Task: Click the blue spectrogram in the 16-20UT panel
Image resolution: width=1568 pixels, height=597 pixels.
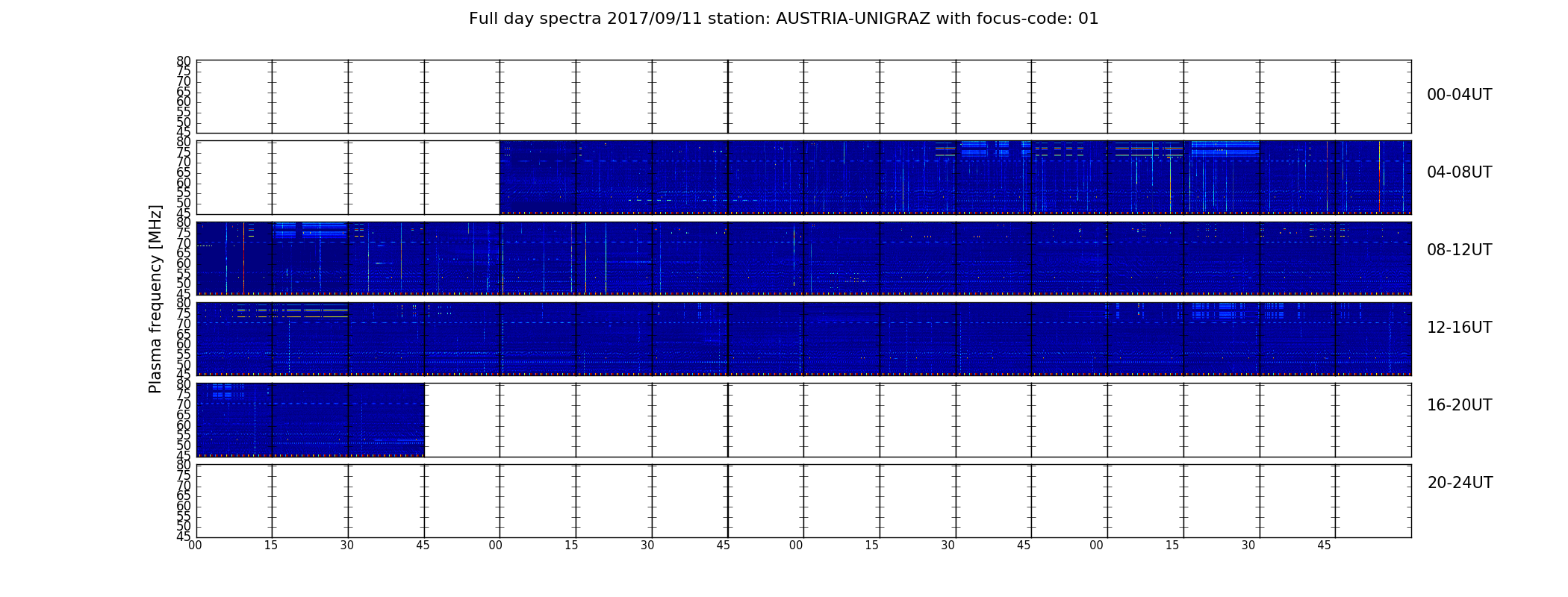Action: [x=310, y=419]
